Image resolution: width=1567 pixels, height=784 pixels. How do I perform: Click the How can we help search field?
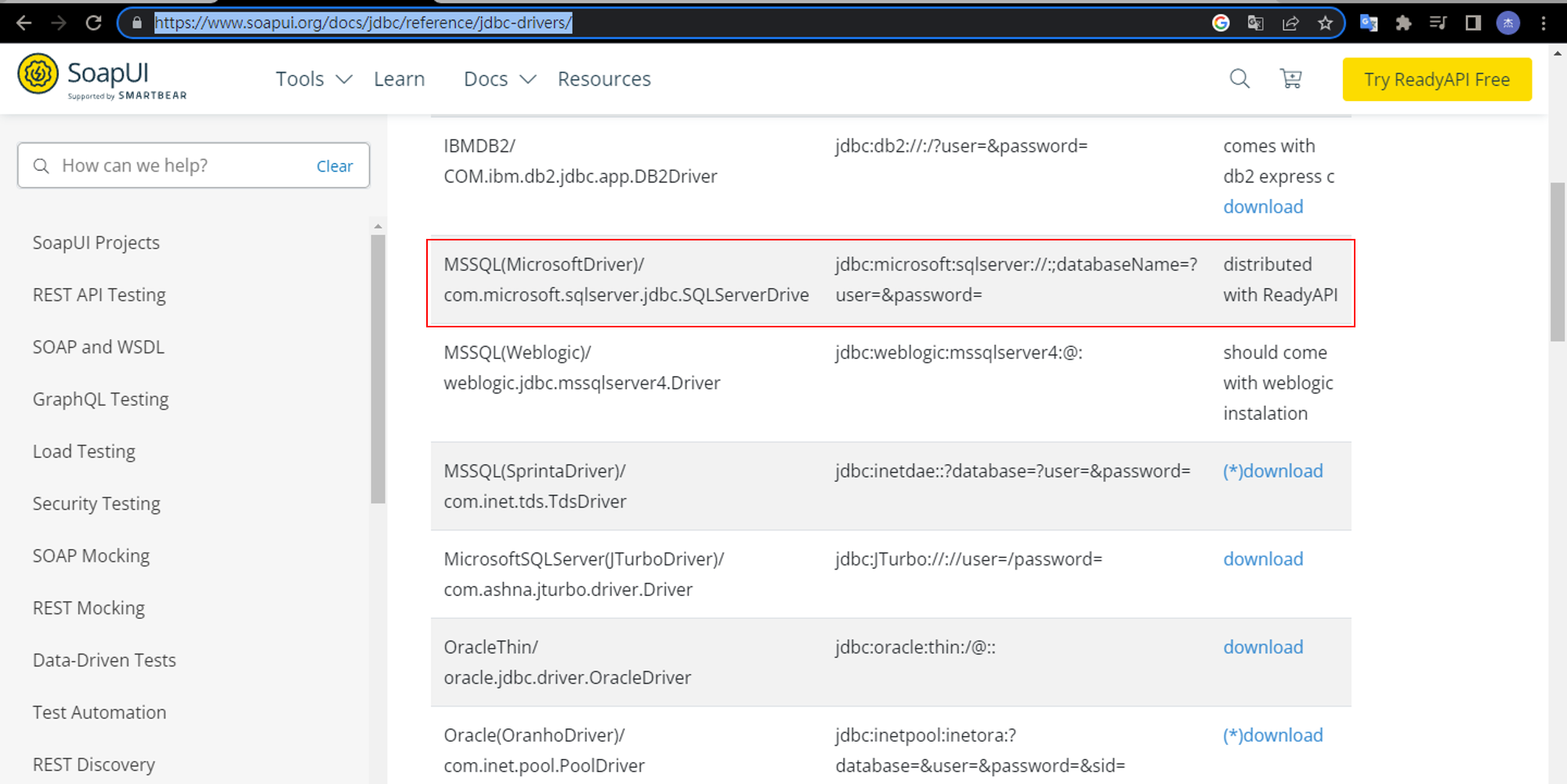(180, 166)
